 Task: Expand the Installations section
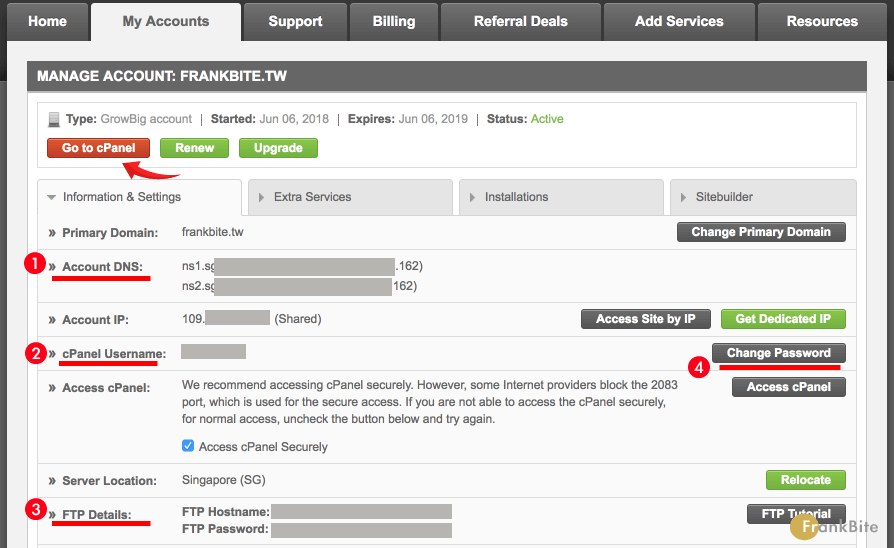coord(562,197)
